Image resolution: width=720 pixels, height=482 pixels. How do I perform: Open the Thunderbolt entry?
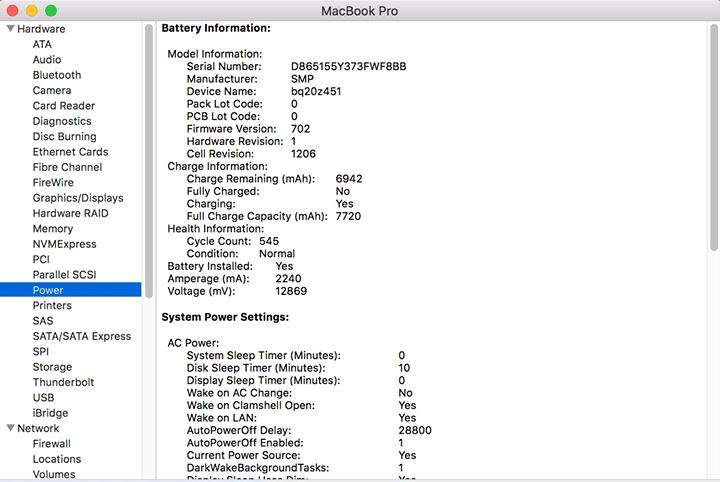[63, 382]
